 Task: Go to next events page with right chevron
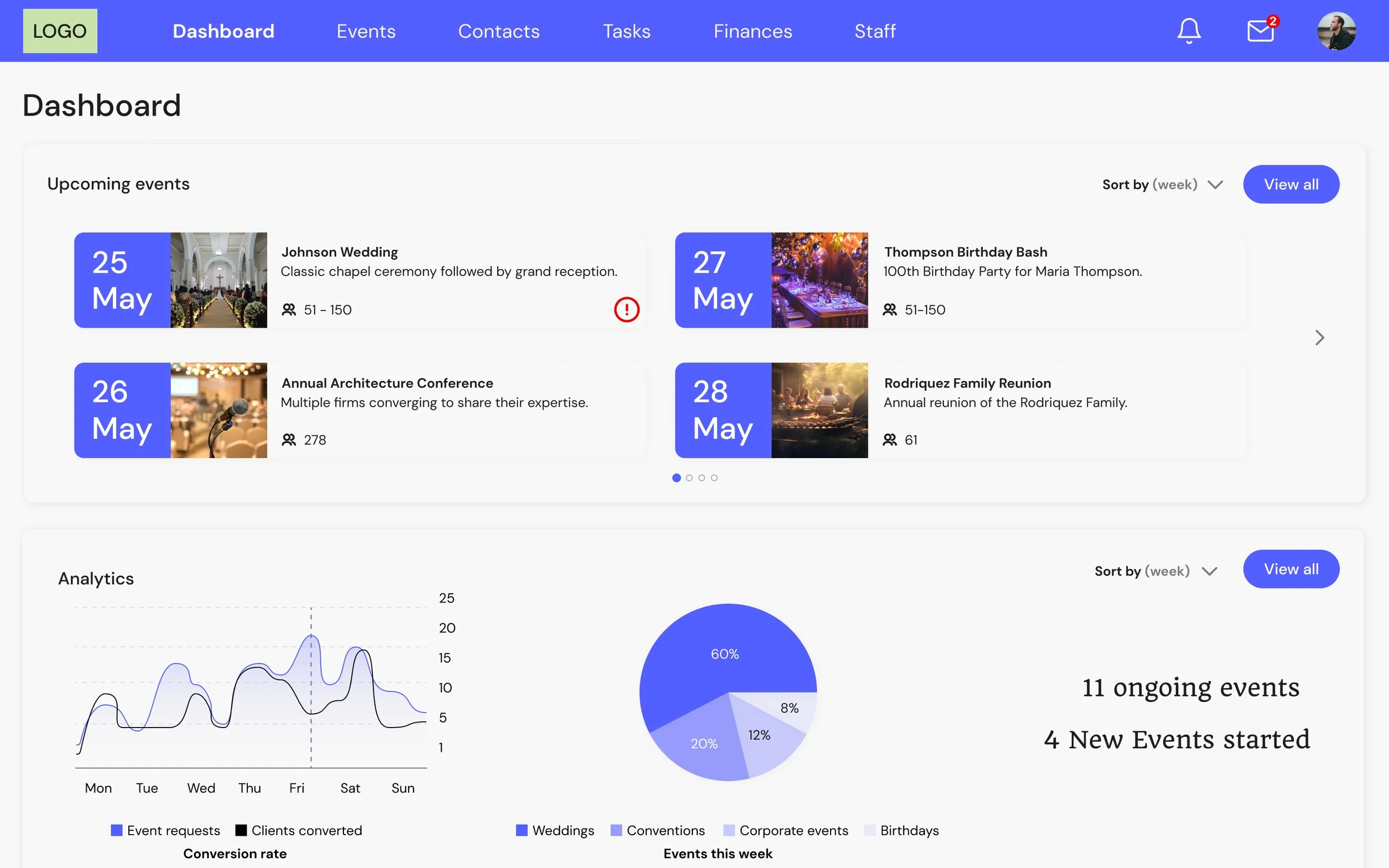click(1320, 338)
